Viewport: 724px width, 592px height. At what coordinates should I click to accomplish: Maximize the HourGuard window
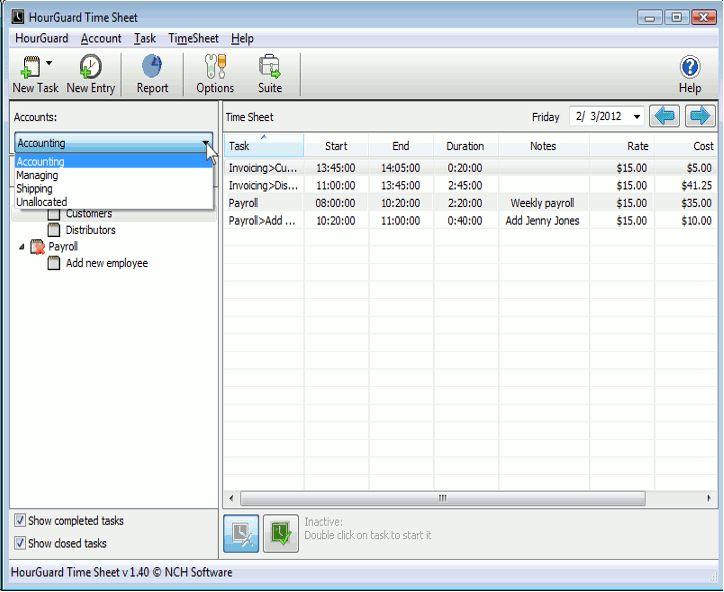pos(676,18)
